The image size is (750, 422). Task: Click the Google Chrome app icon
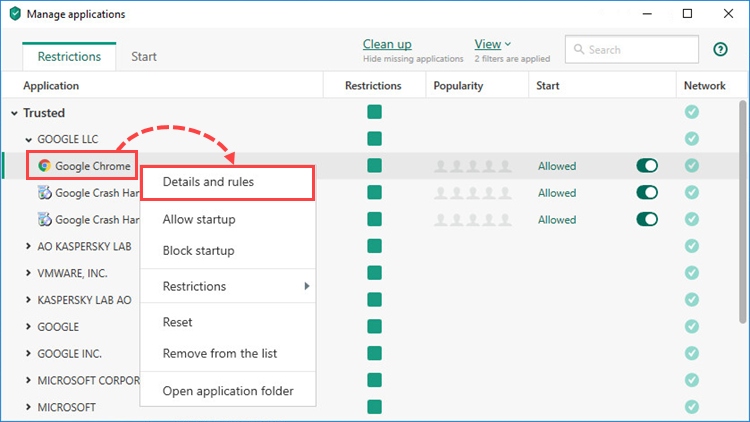click(44, 166)
